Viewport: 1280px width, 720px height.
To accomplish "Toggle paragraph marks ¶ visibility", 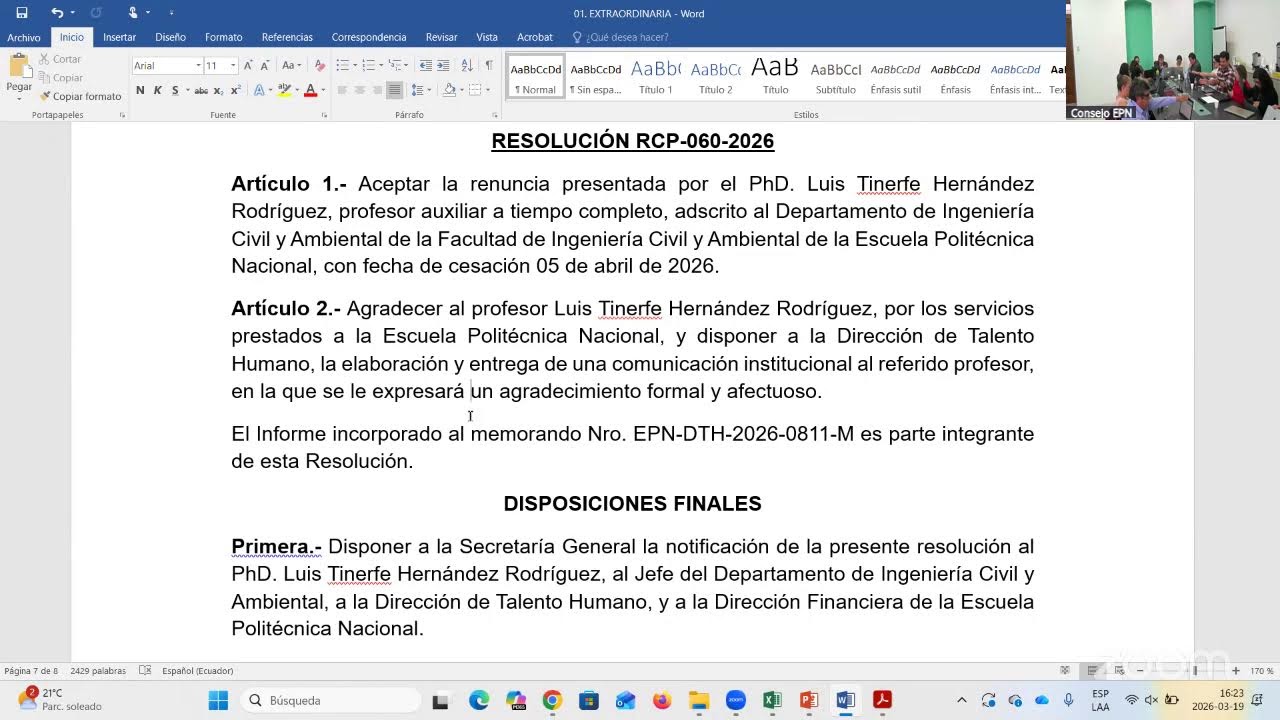I will tap(489, 65).
